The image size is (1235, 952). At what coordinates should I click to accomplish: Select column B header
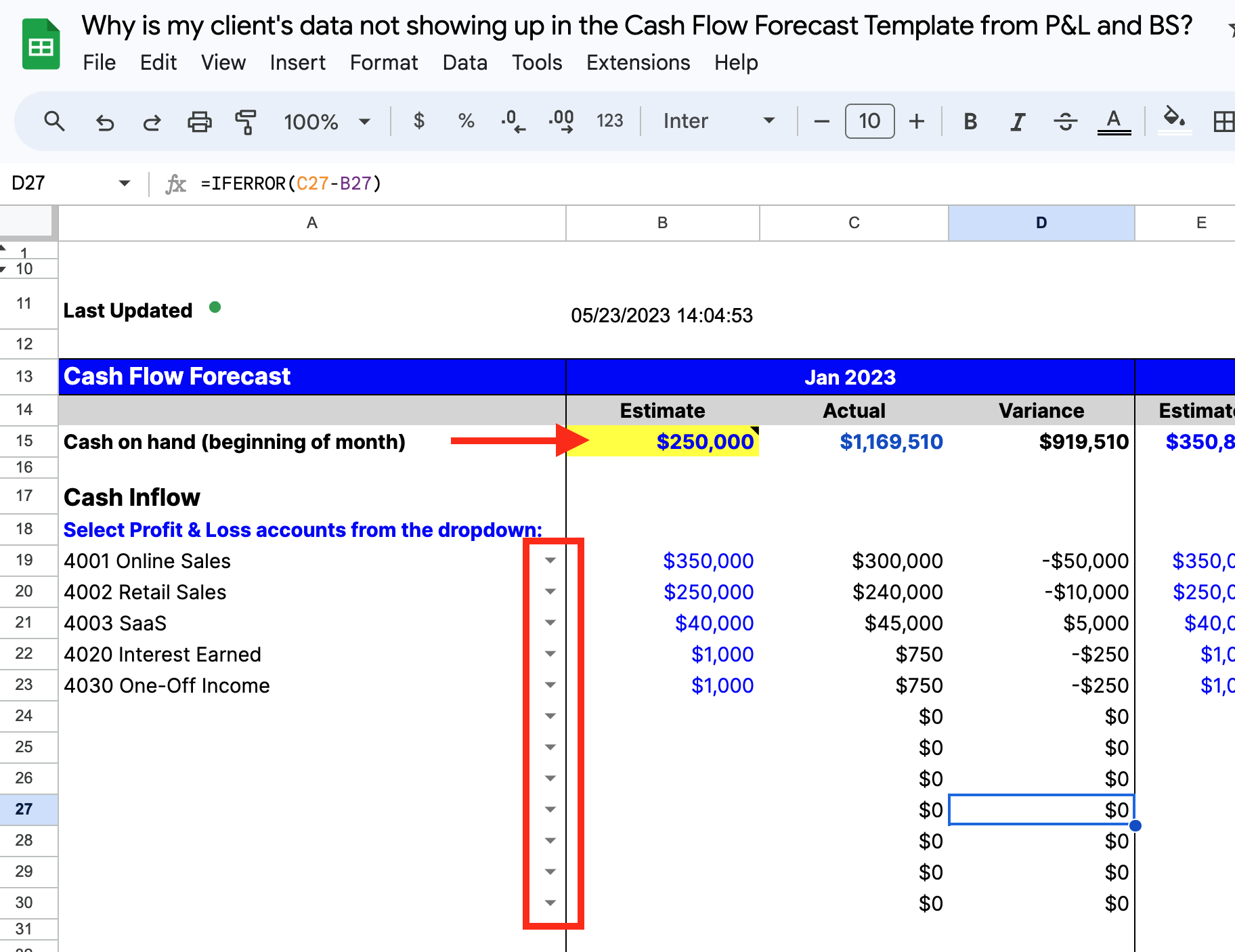coord(662,223)
